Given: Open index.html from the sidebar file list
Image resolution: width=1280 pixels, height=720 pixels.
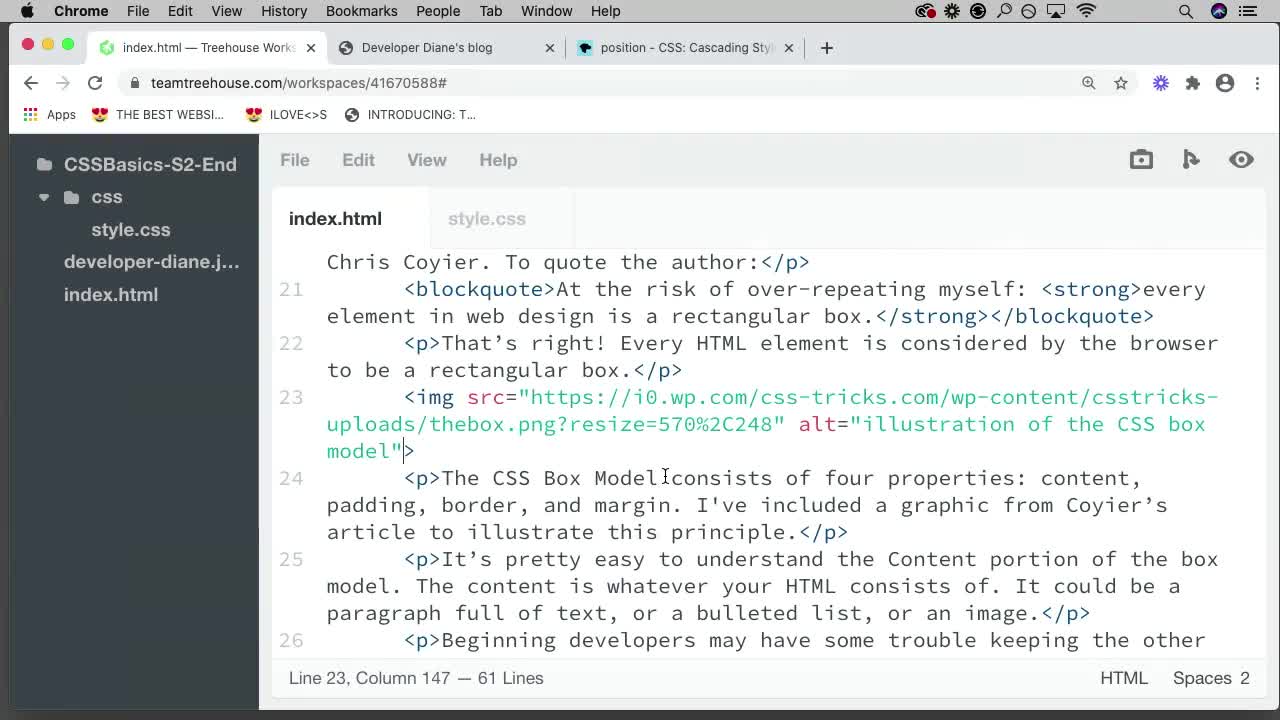Looking at the screenshot, I should (111, 294).
